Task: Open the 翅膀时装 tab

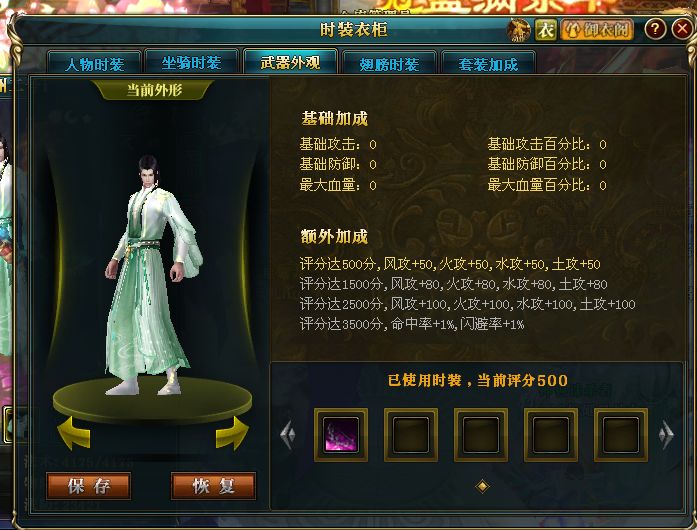Action: click(x=389, y=63)
